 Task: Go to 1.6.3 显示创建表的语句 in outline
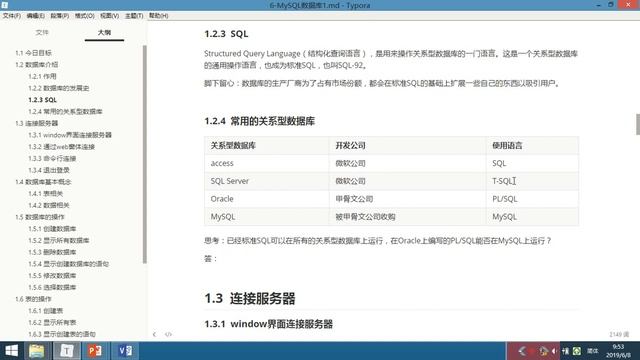pyautogui.click(x=62, y=334)
